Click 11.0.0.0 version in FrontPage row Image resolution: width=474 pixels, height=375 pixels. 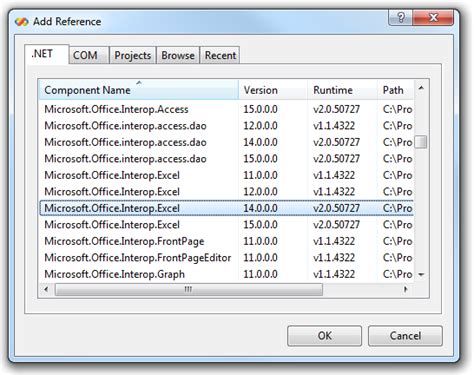point(260,241)
